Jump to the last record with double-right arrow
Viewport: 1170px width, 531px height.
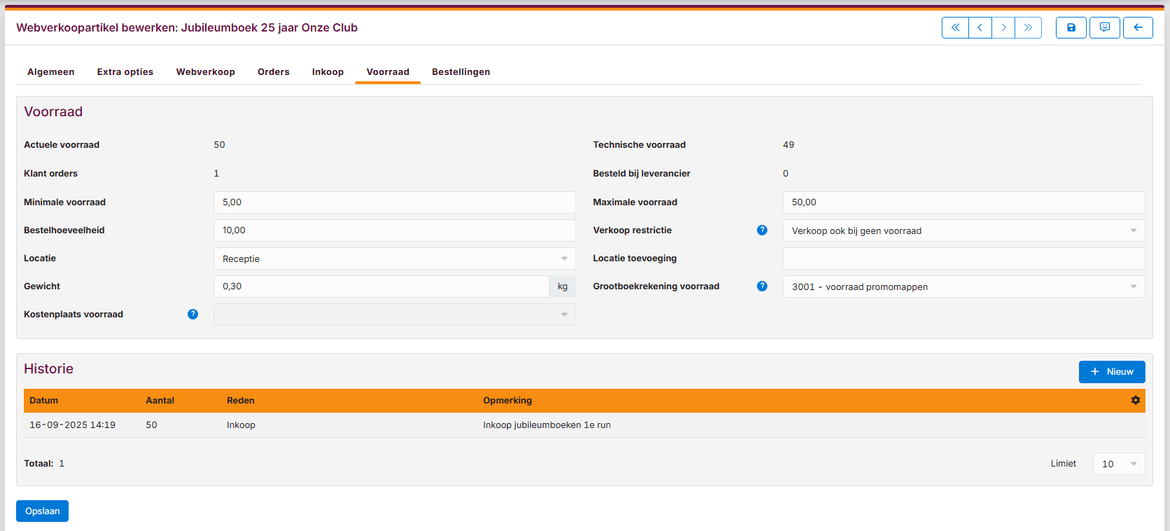tap(1028, 28)
